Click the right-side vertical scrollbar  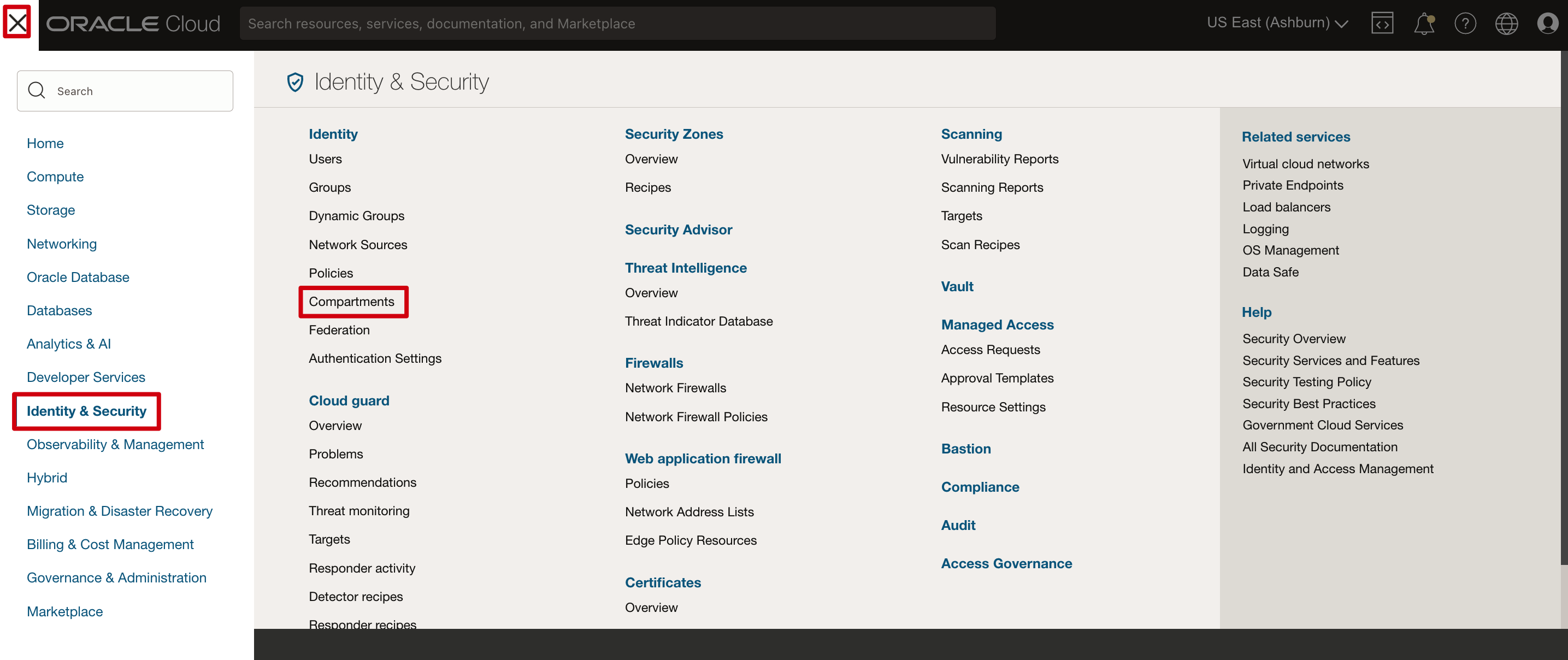pyautogui.click(x=1564, y=304)
